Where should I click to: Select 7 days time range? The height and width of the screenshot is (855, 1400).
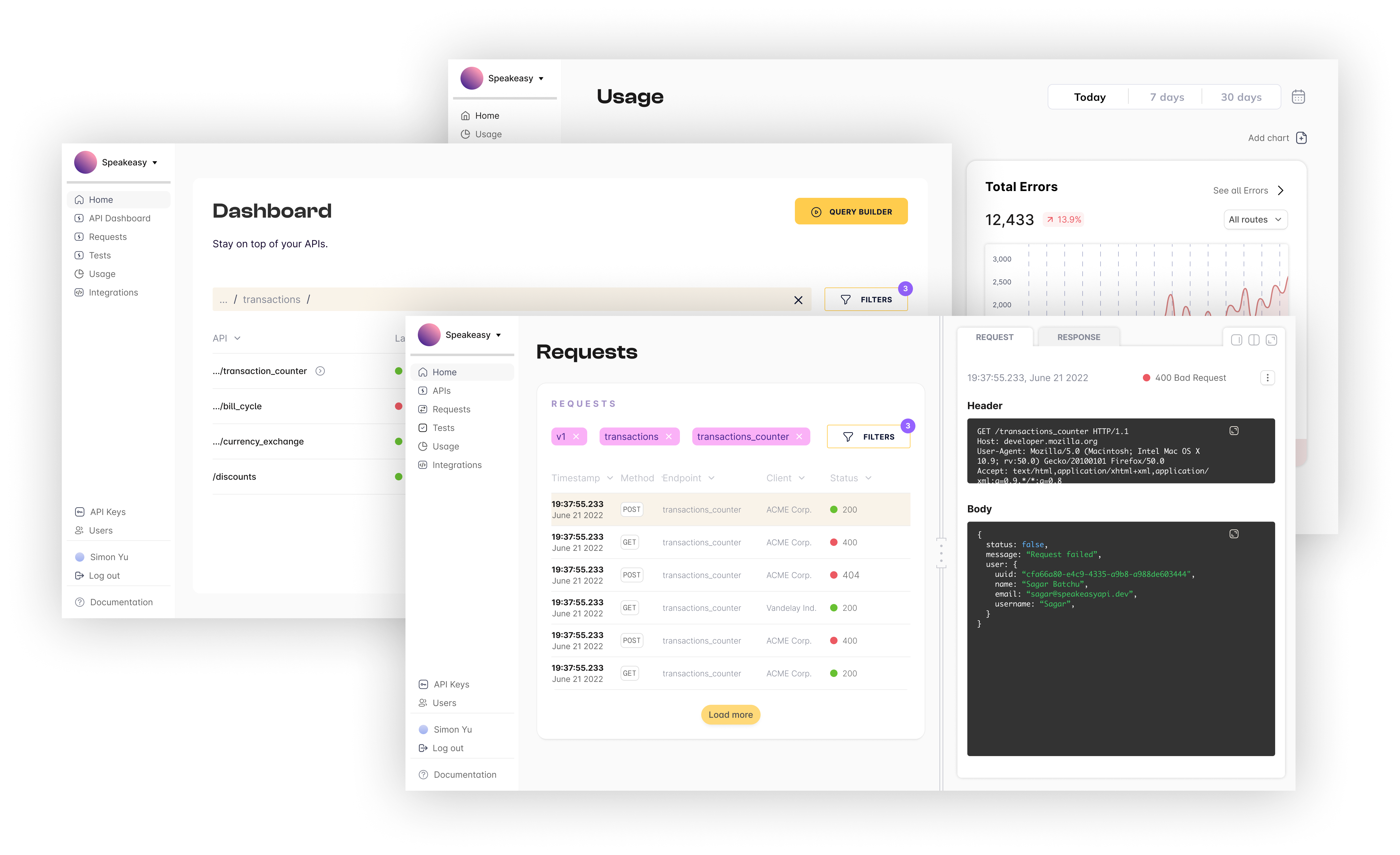point(1166,97)
